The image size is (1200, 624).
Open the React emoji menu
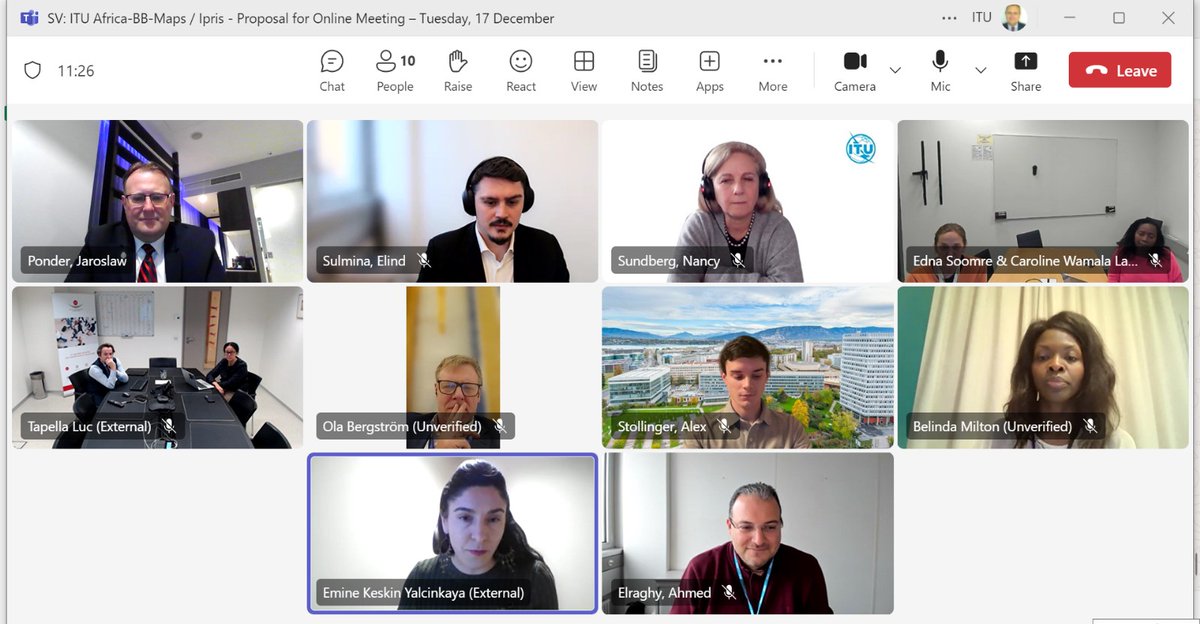[520, 70]
